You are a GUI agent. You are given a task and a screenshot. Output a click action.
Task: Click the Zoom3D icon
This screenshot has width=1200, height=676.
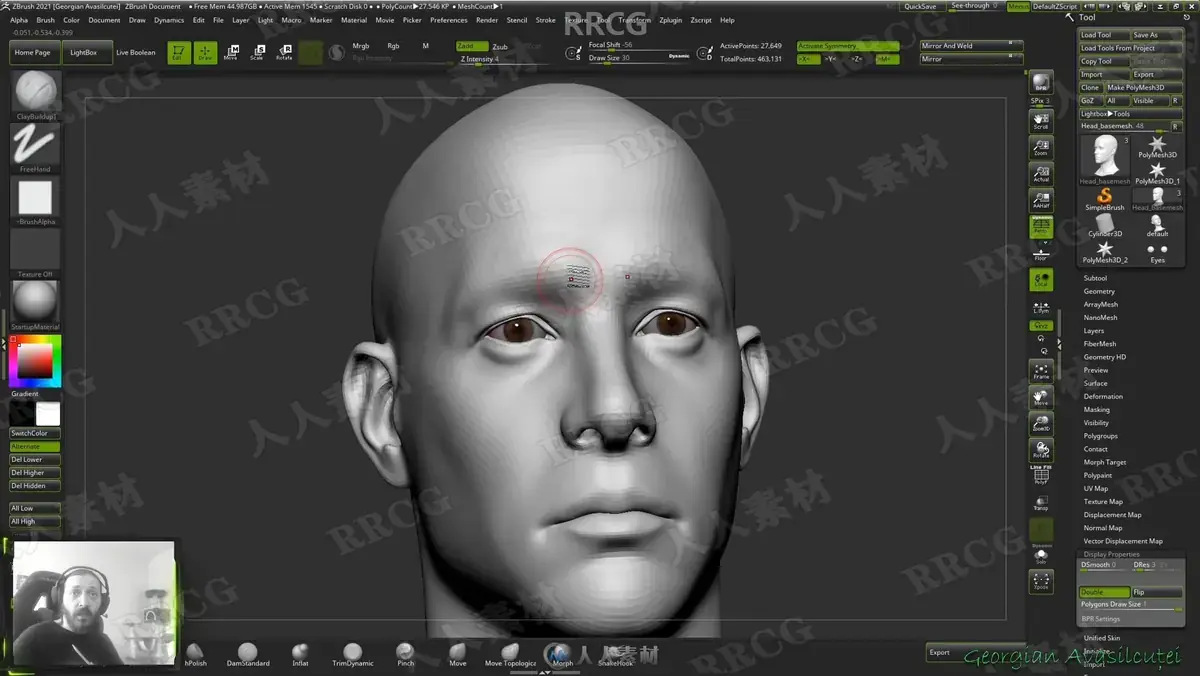(1041, 424)
